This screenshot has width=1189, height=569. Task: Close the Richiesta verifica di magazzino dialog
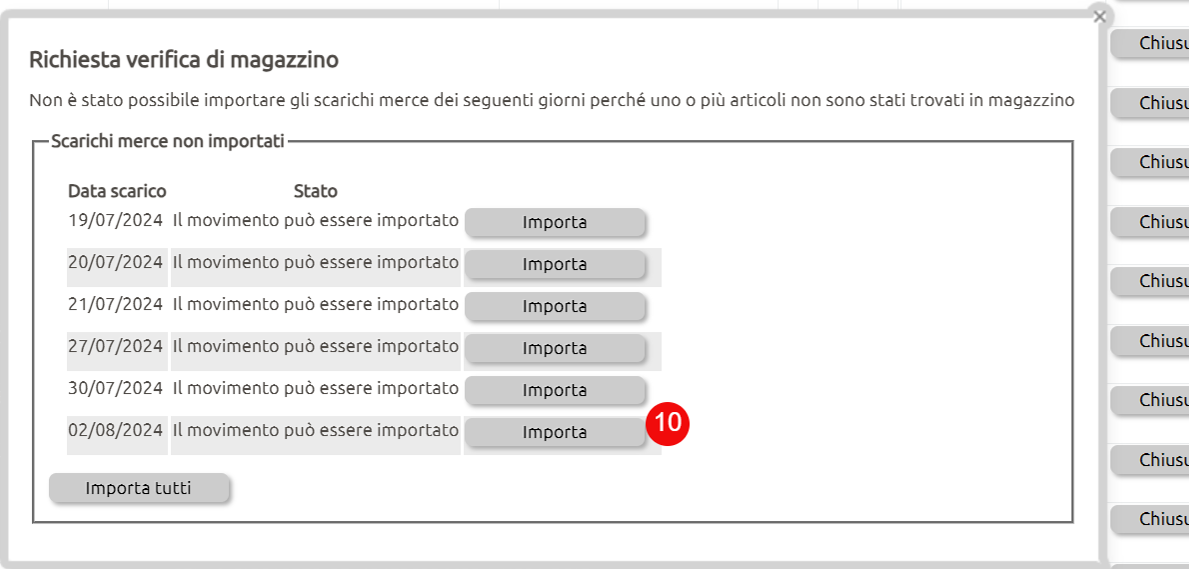(1100, 17)
